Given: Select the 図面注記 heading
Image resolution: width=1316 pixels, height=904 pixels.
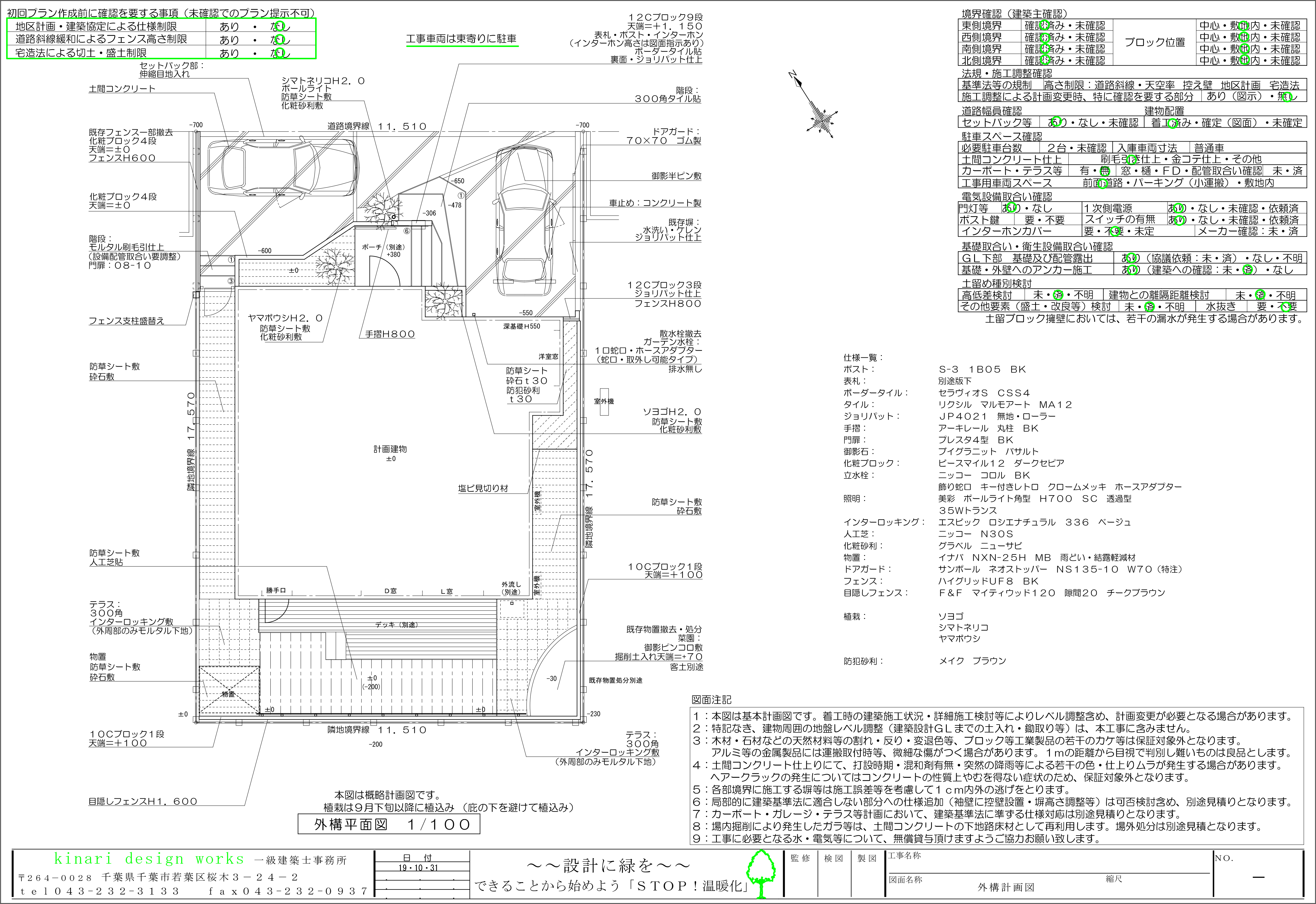Looking at the screenshot, I should coord(711,700).
